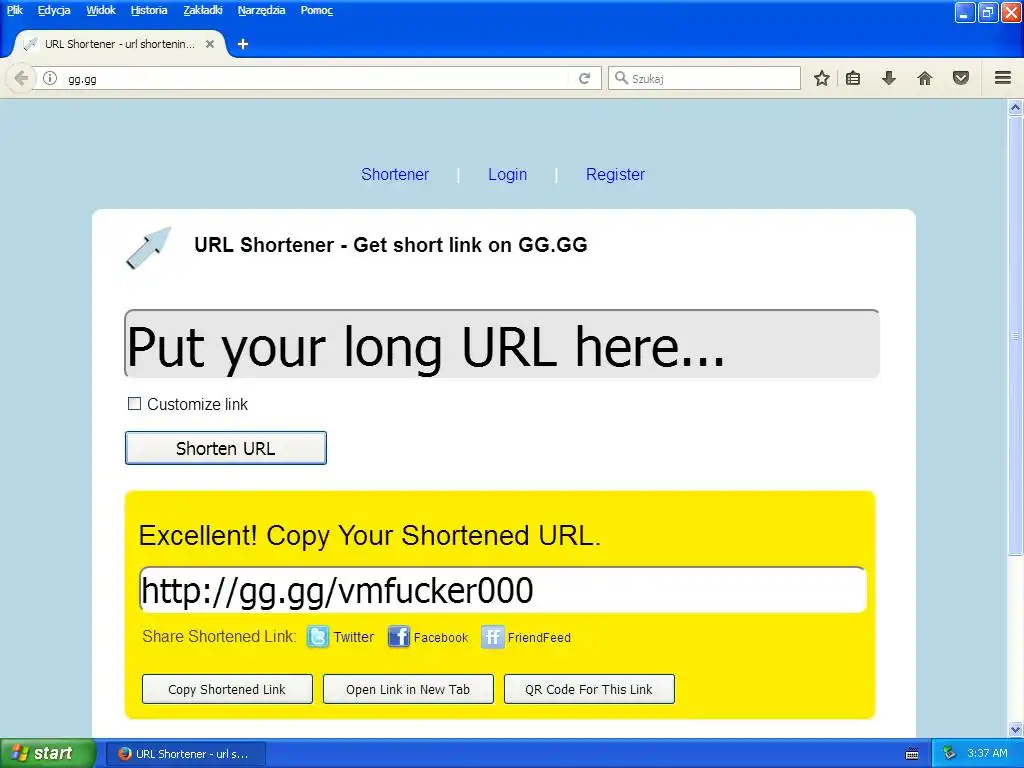Click the browser back arrow button
This screenshot has height=768, width=1024.
click(20, 78)
